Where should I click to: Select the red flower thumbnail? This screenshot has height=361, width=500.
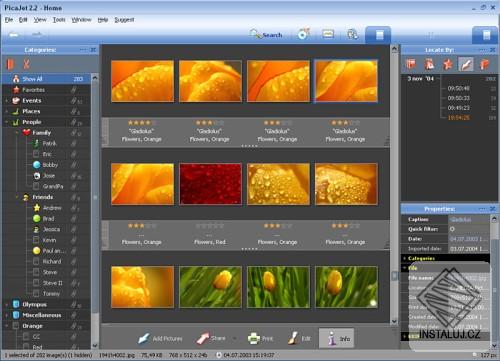pyautogui.click(x=210, y=184)
